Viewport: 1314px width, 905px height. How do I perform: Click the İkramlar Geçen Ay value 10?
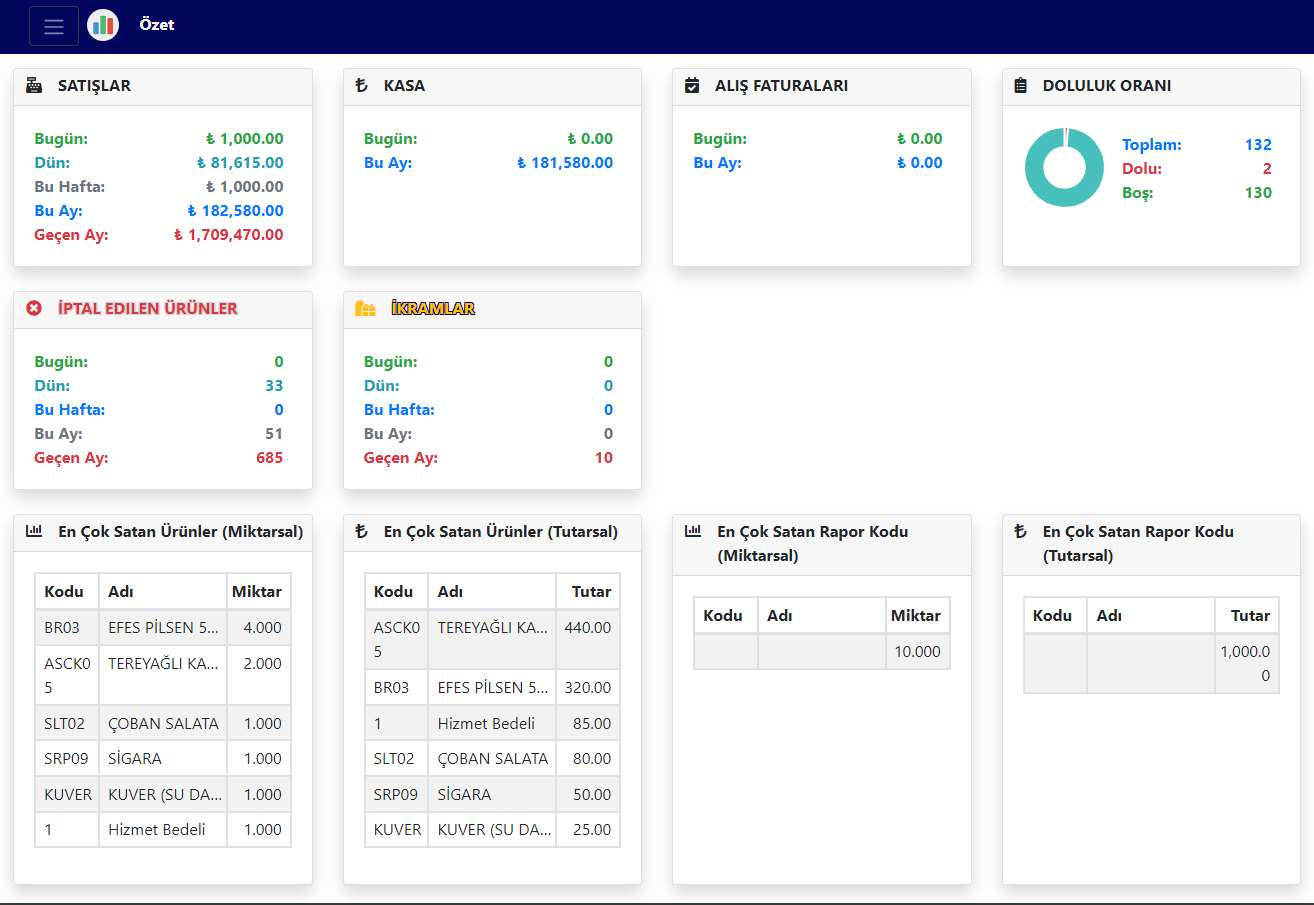[x=604, y=458]
